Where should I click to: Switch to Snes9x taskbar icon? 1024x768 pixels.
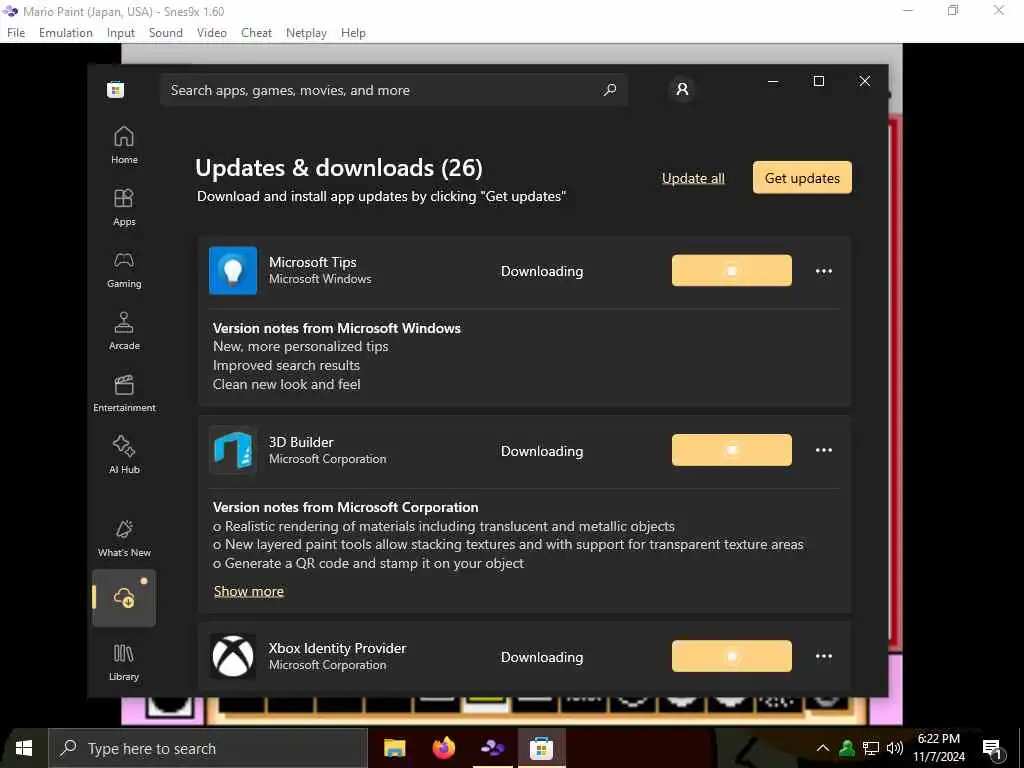[492, 748]
